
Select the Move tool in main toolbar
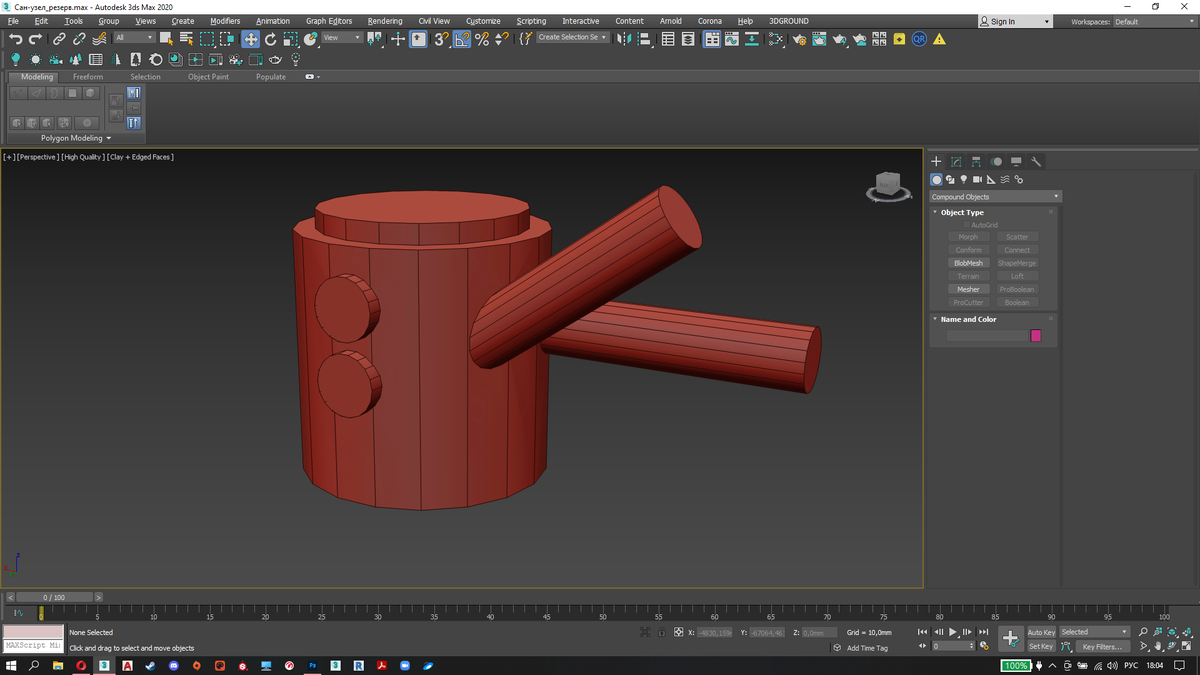coord(250,39)
